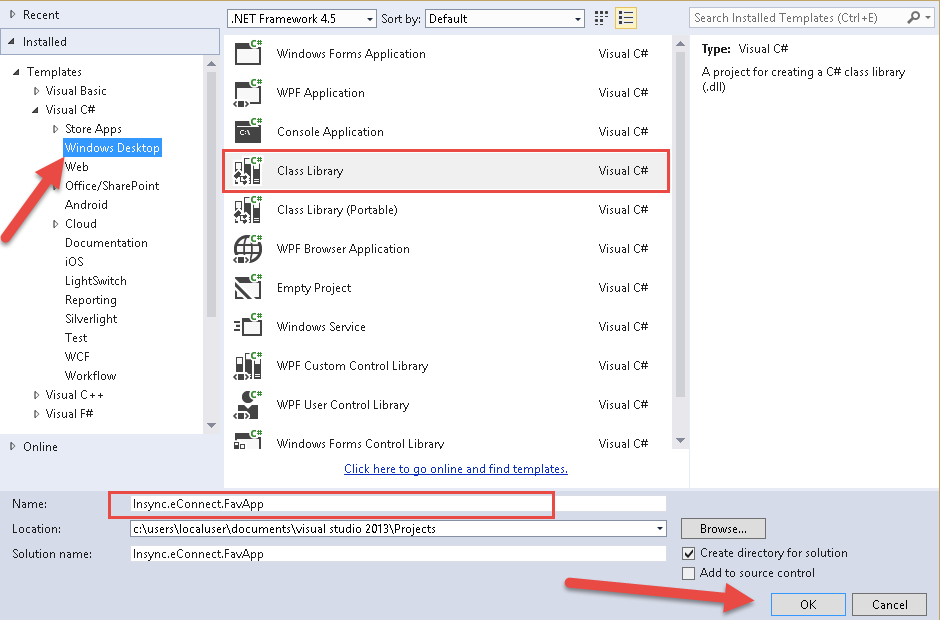Click the Windows Service template icon
The width and height of the screenshot is (940, 620).
coord(247,327)
